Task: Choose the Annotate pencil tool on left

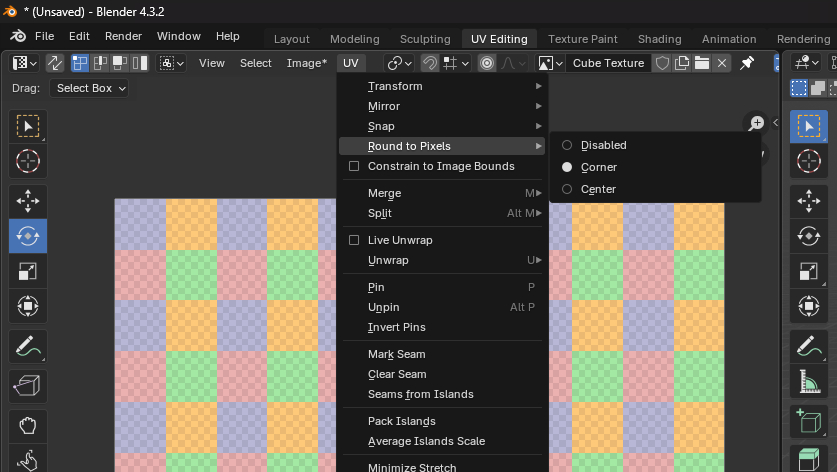Action: coord(28,347)
